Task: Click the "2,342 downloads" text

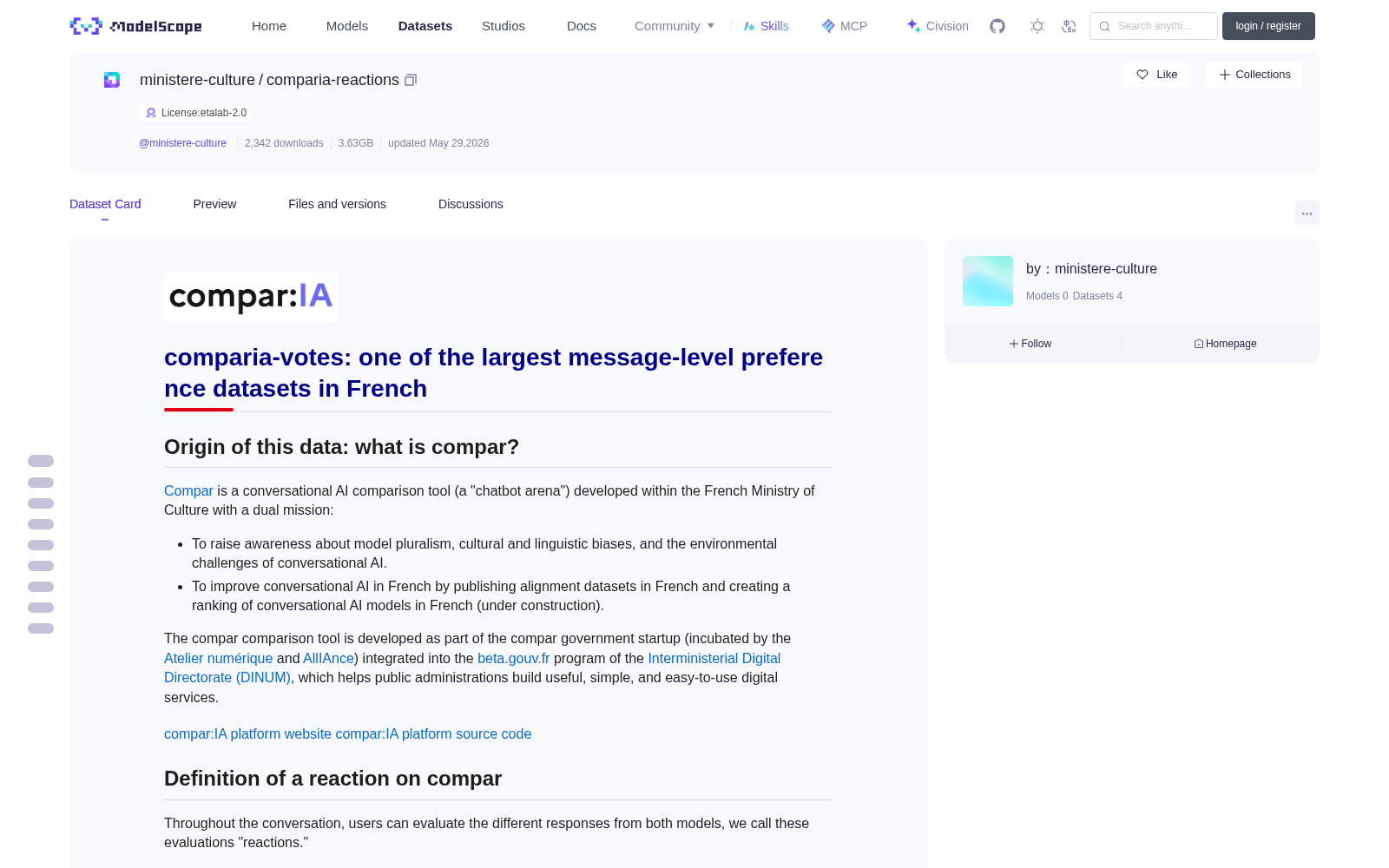Action: pyautogui.click(x=284, y=143)
